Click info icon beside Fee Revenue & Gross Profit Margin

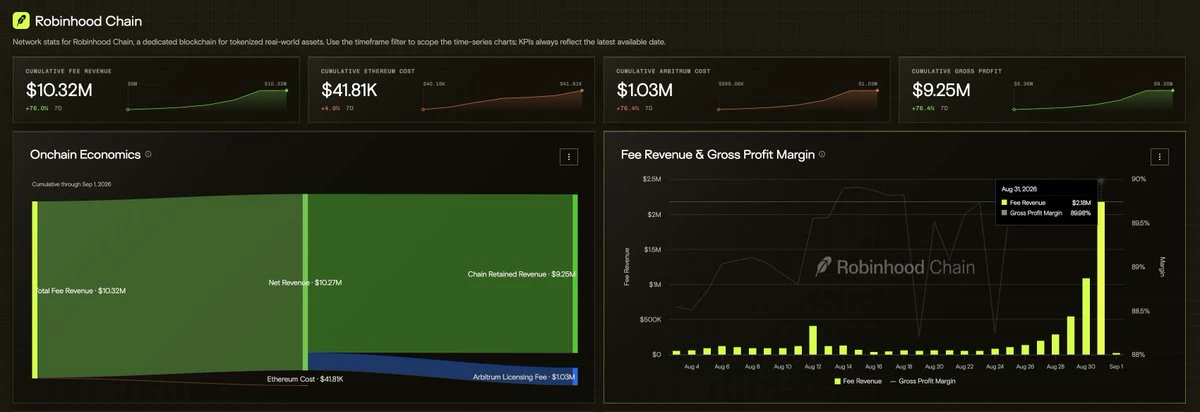coord(822,155)
